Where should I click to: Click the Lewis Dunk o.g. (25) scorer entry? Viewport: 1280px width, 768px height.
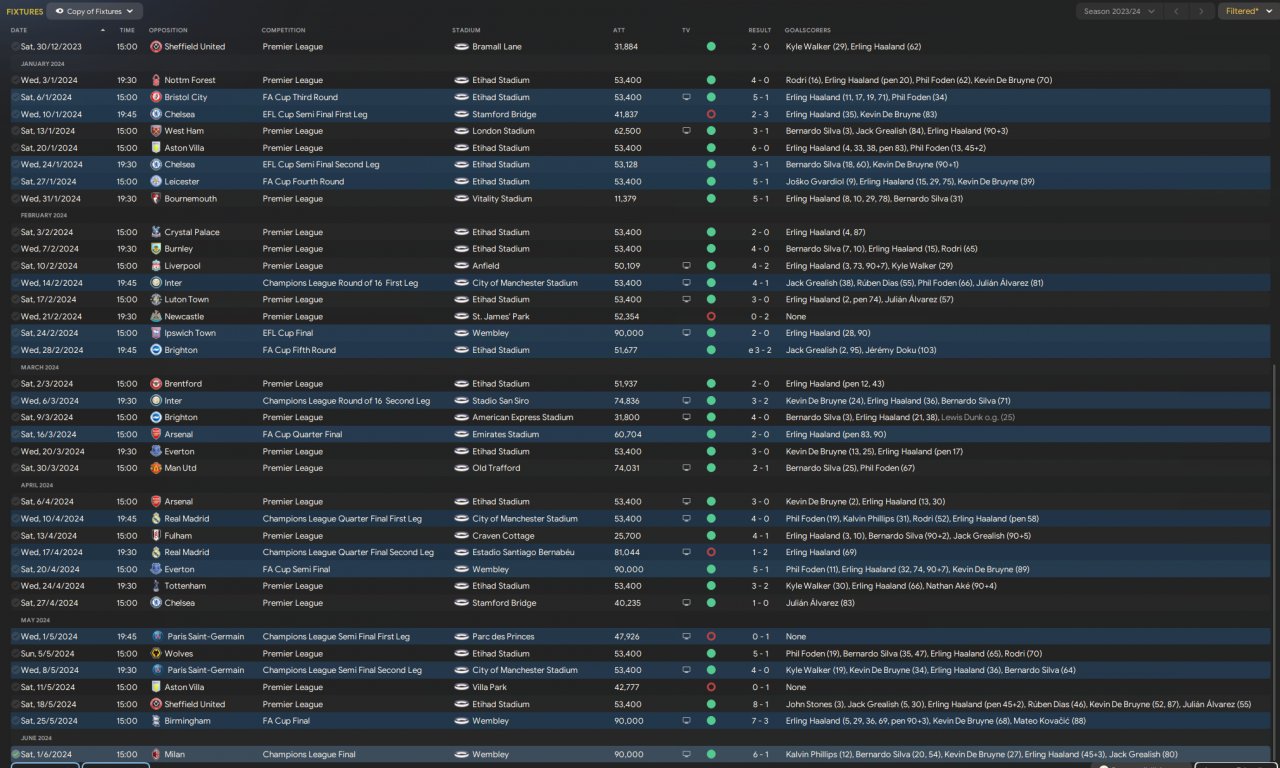tap(978, 417)
